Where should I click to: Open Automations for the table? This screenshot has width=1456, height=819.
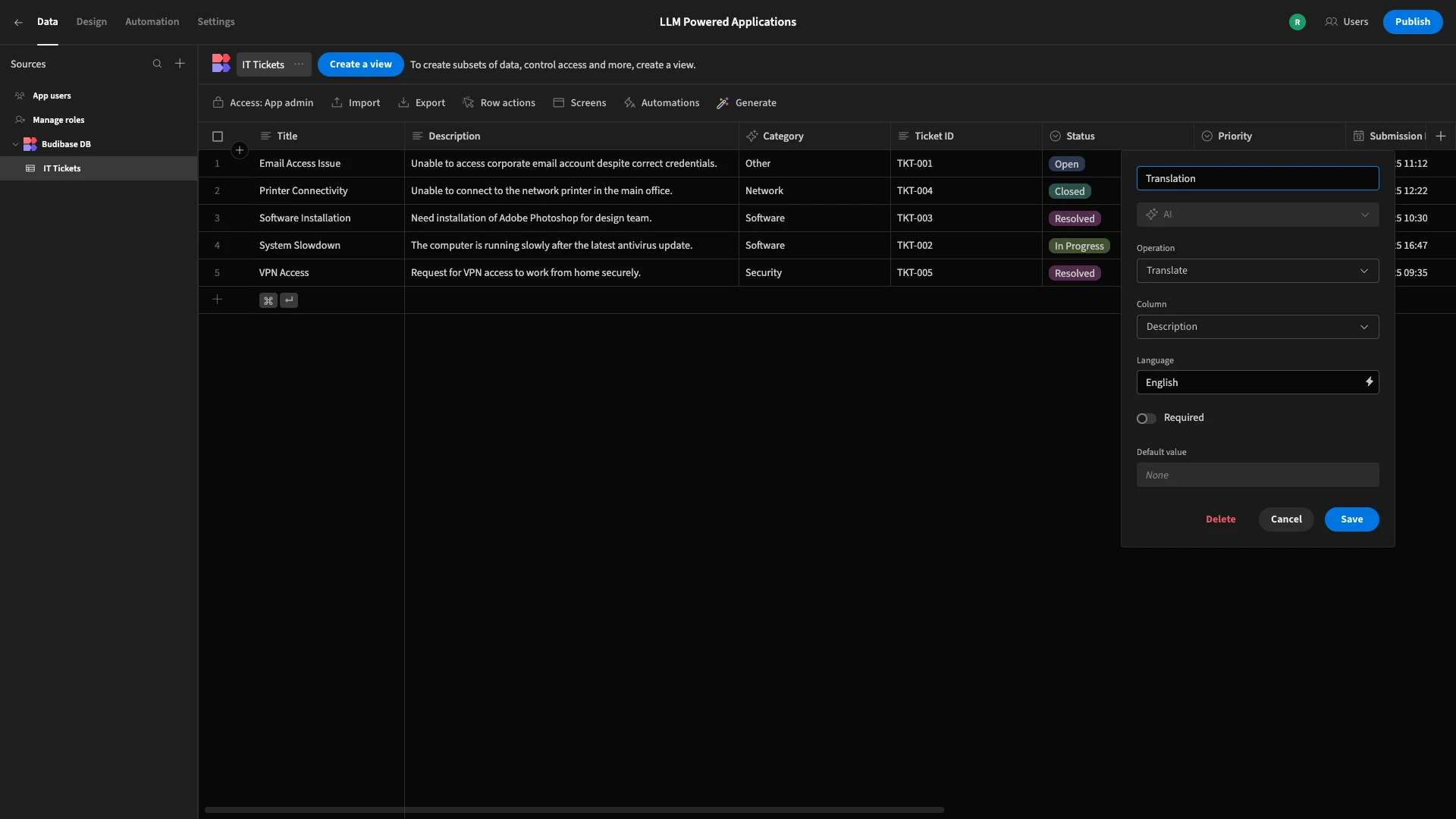[x=661, y=102]
